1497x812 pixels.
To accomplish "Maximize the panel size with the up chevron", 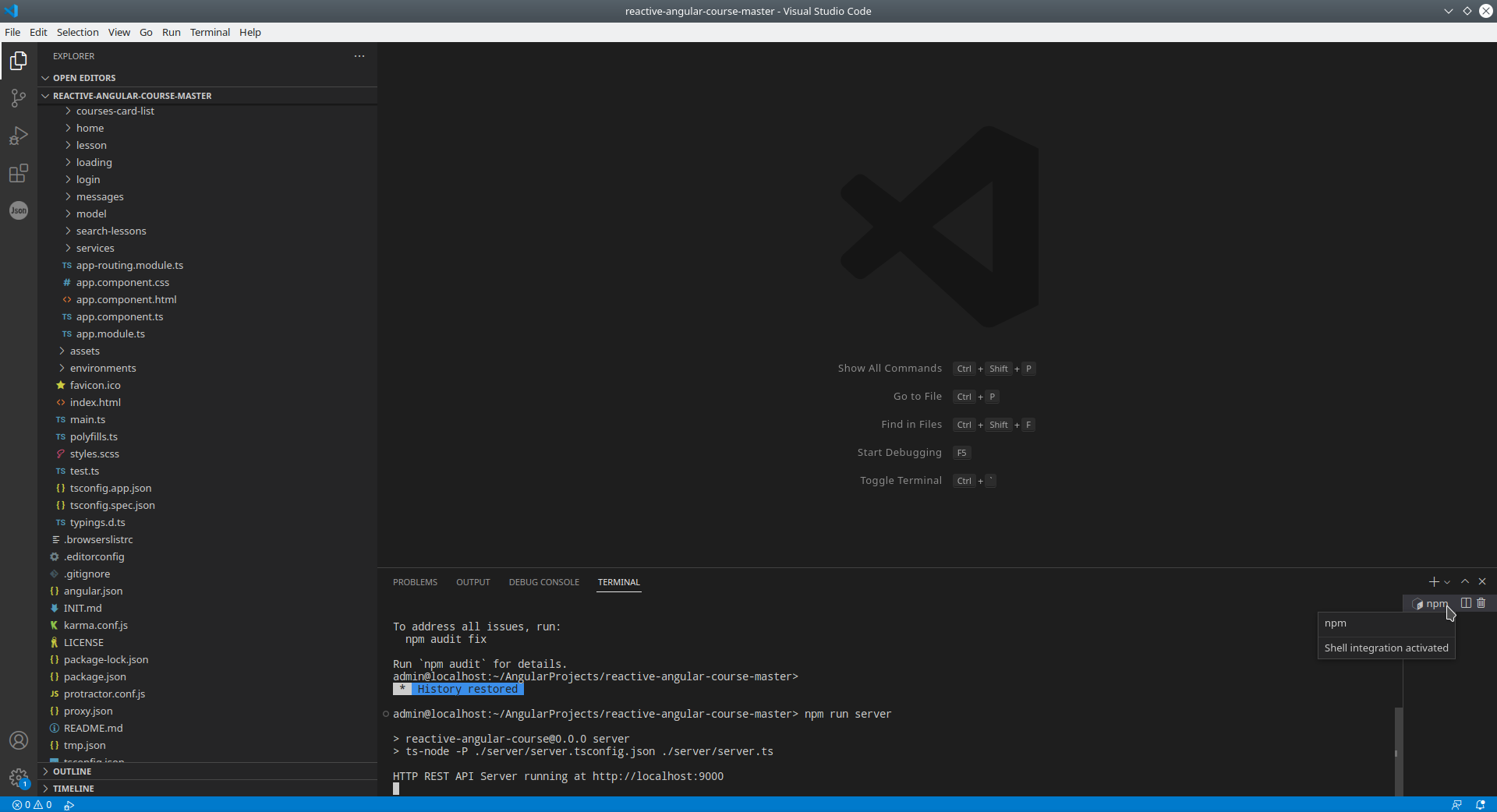I will (1465, 582).
